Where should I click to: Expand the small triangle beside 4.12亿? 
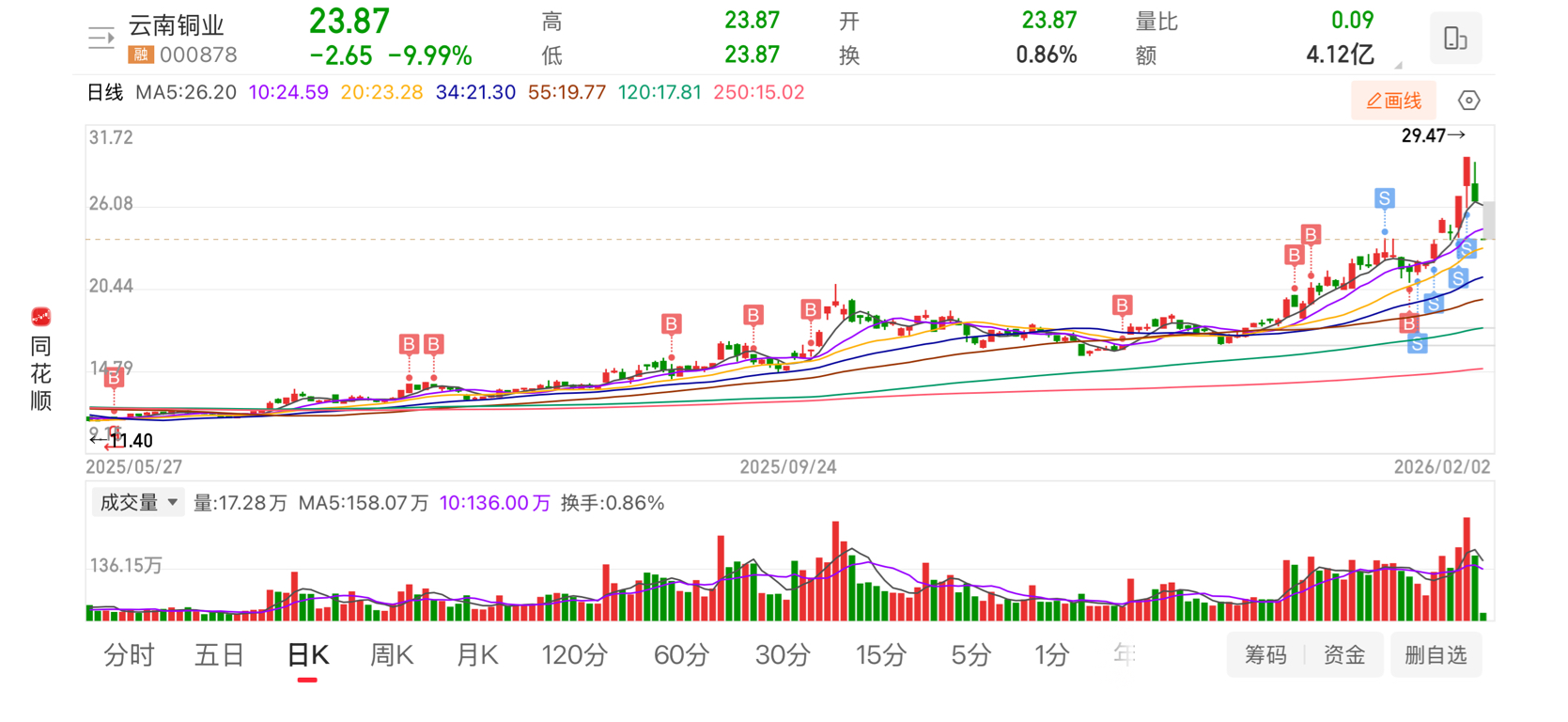coord(1398,65)
